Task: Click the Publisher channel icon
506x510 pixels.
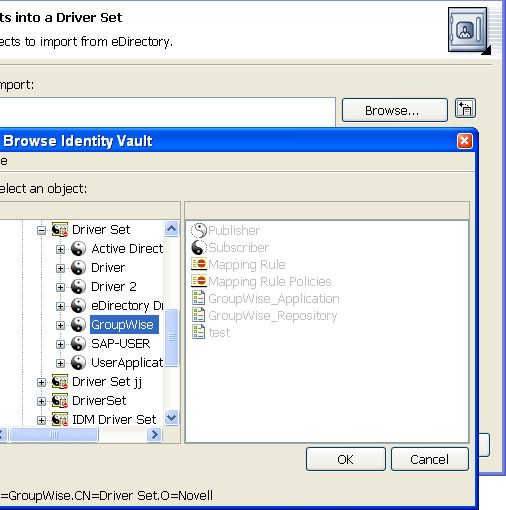Action: click(199, 230)
